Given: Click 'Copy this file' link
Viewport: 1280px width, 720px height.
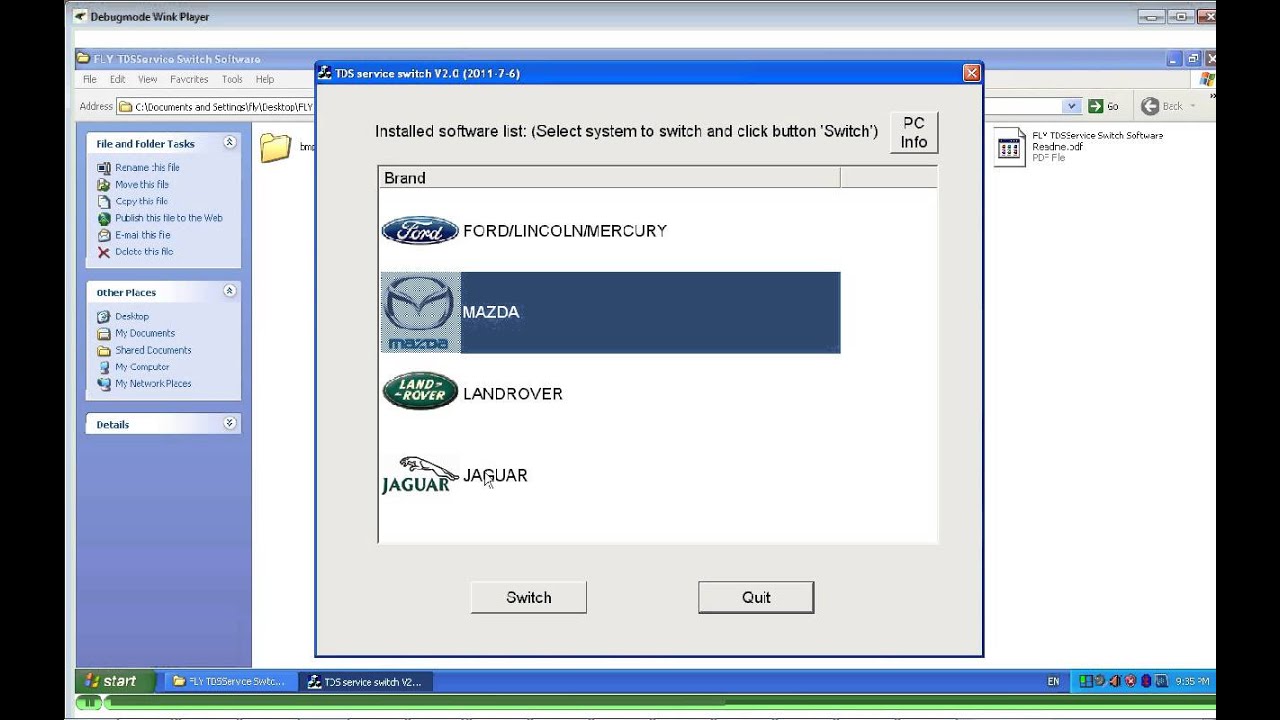Looking at the screenshot, I should point(141,202).
